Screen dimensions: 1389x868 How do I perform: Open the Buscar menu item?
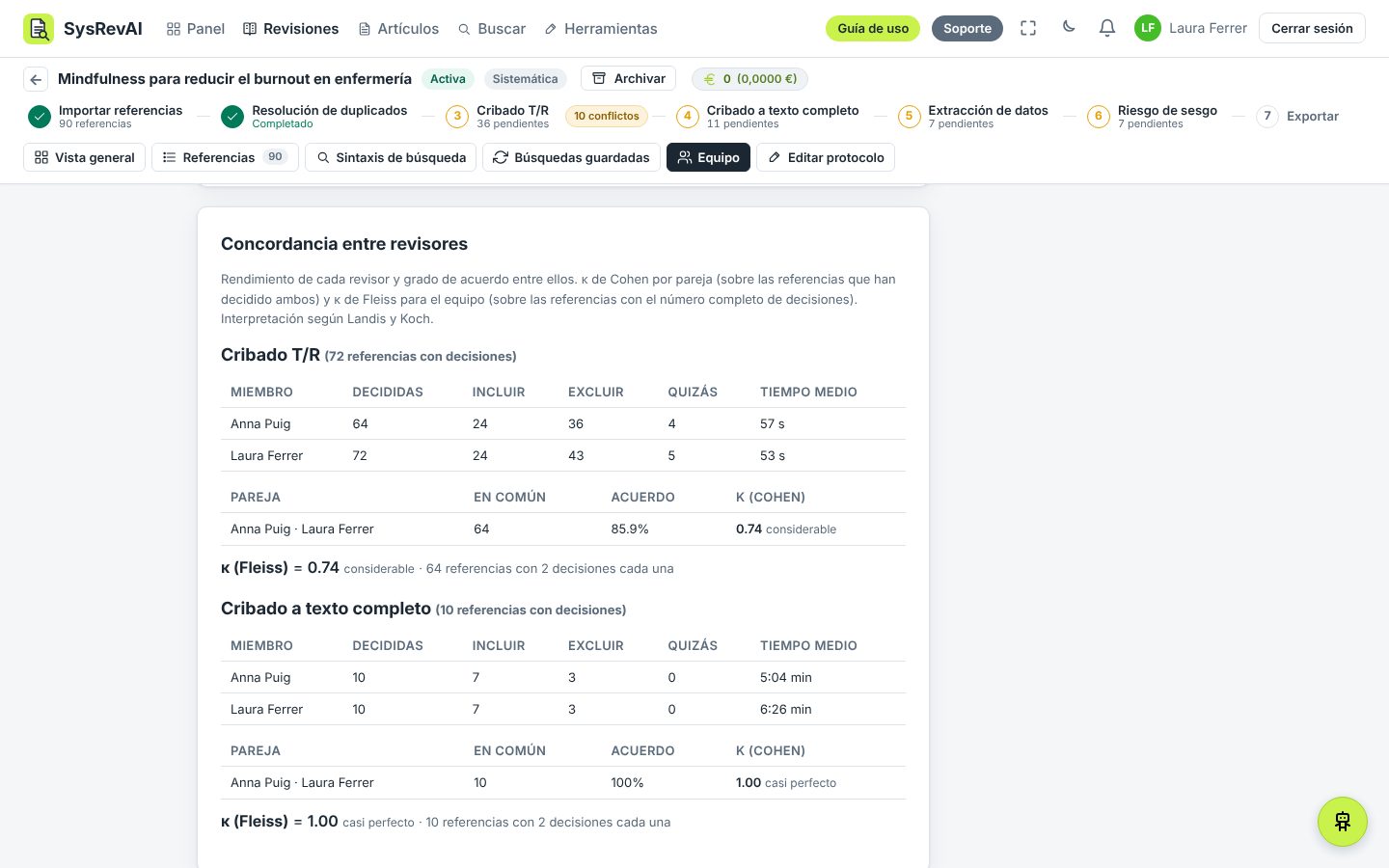pyautogui.click(x=492, y=29)
